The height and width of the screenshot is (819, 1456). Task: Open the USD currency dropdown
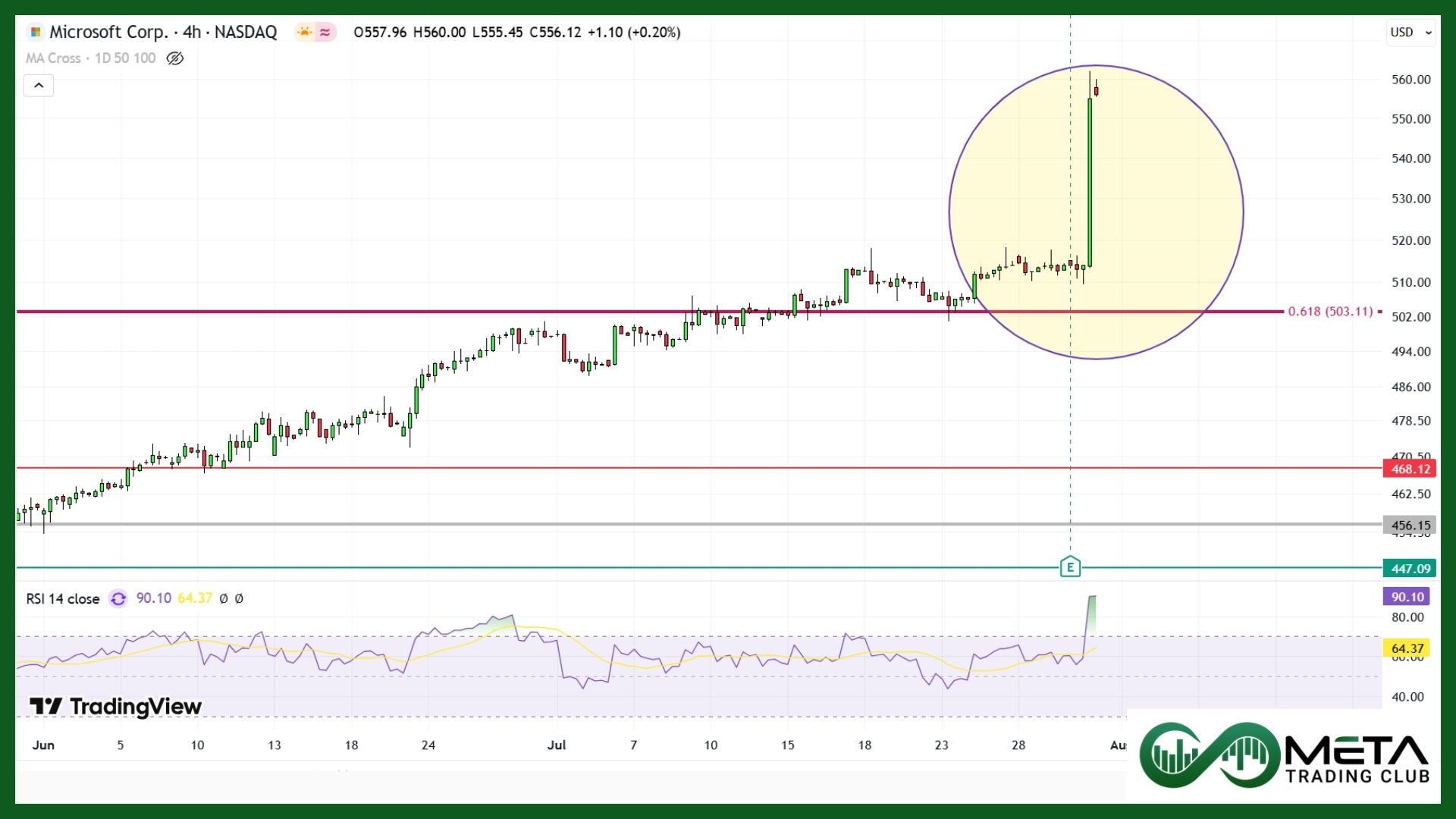(1410, 32)
